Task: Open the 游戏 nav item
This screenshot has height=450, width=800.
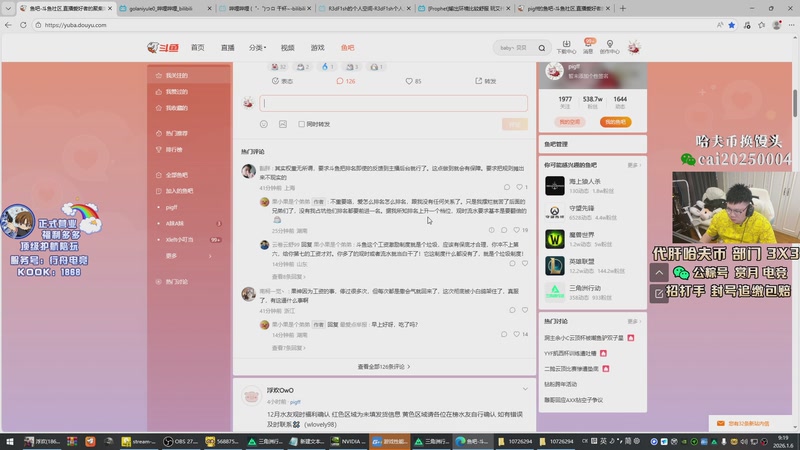Action: 317,47
